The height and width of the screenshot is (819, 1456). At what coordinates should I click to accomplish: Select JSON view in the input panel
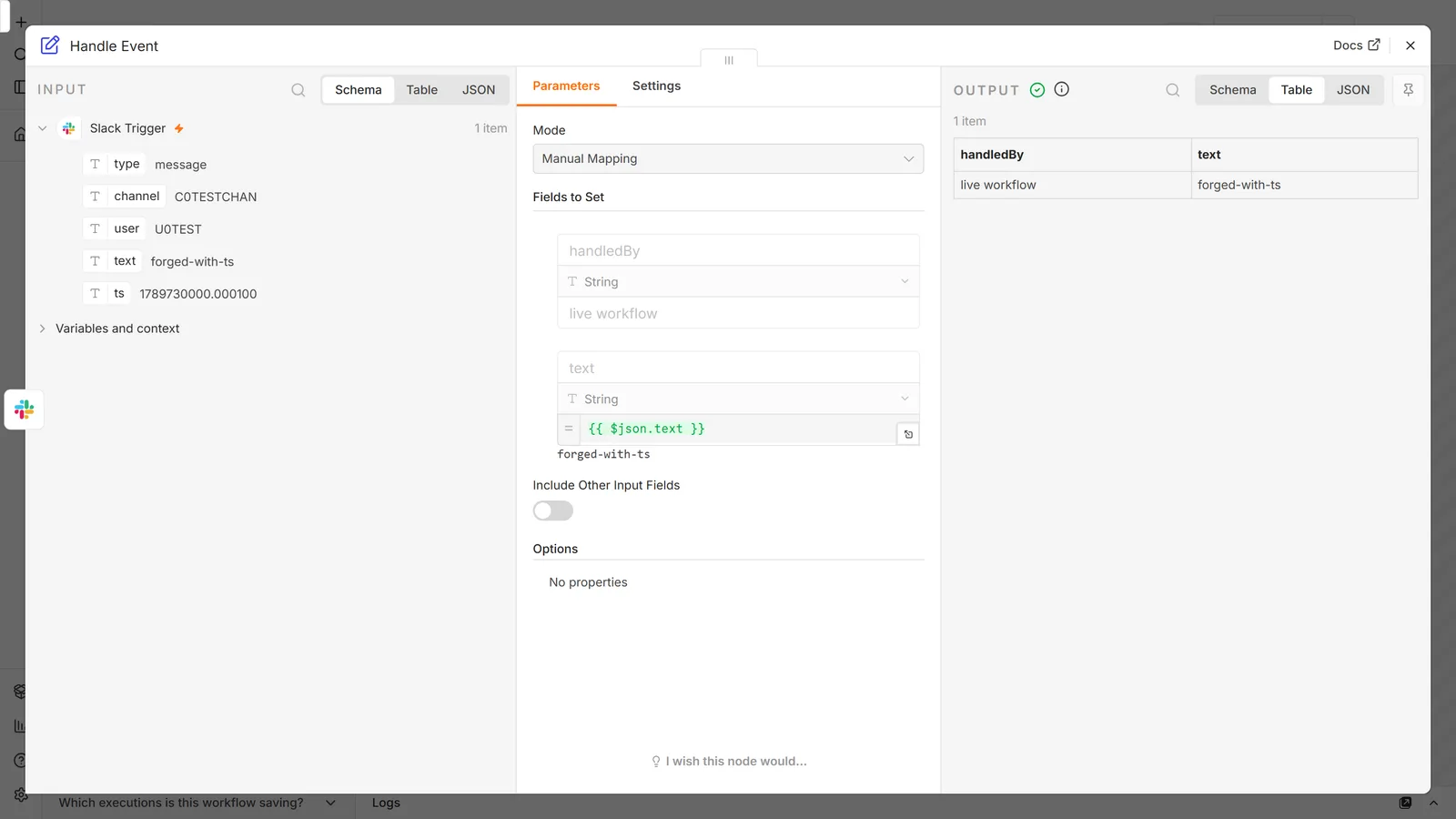[x=479, y=89]
